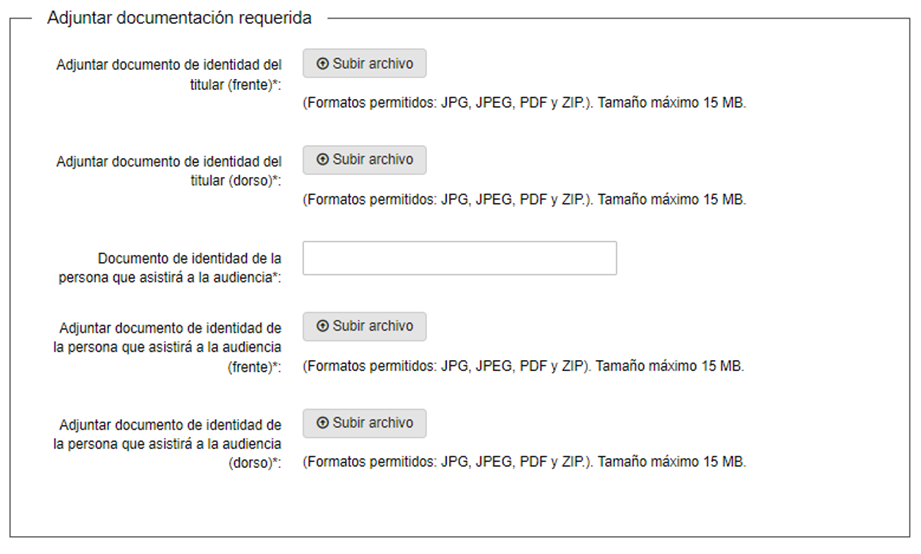The image size is (921, 554).
Task: Click label 'Adjuntar documento de identidad del titular (dorso)'
Action: tap(169, 171)
